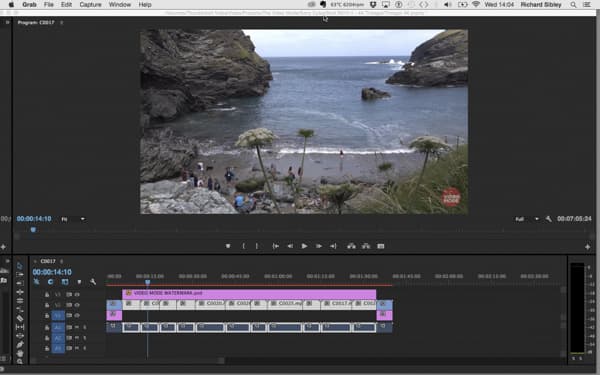Open the Capture menu in menu bar
Image resolution: width=600 pixels, height=375 pixels.
pyautogui.click(x=90, y=5)
